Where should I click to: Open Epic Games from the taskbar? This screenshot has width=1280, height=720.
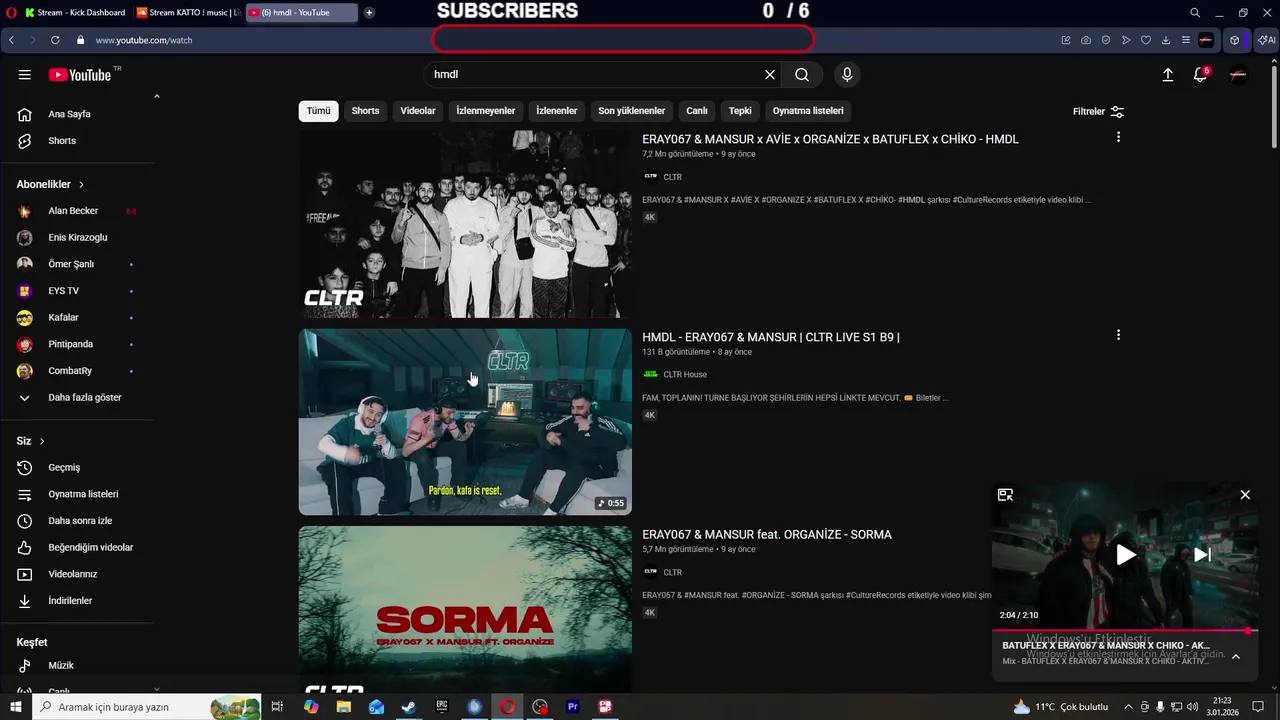[x=442, y=707]
